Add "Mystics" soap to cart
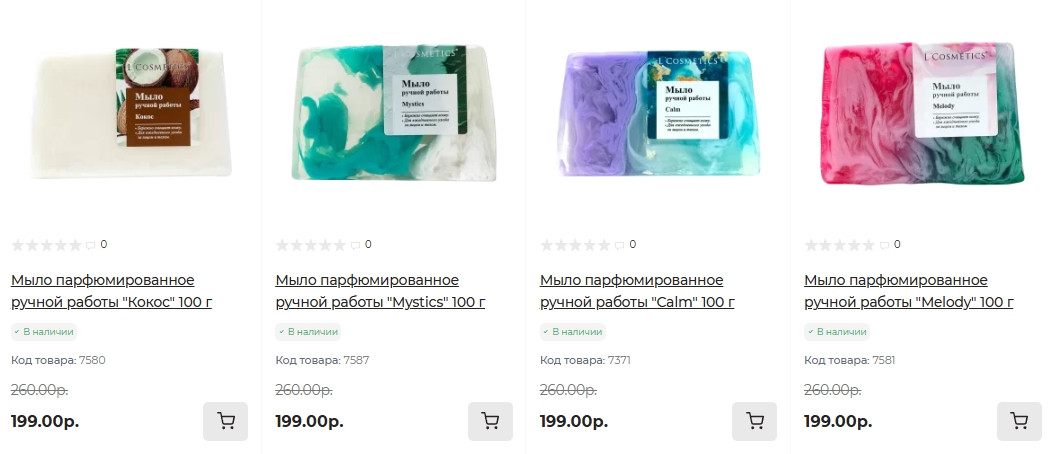This screenshot has height=454, width=1049. (490, 421)
